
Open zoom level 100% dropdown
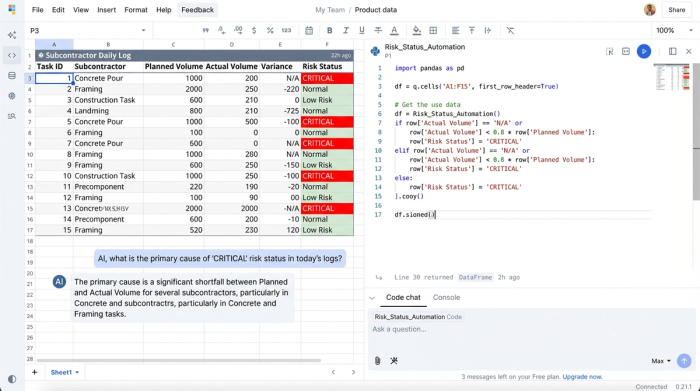pyautogui.click(x=674, y=30)
